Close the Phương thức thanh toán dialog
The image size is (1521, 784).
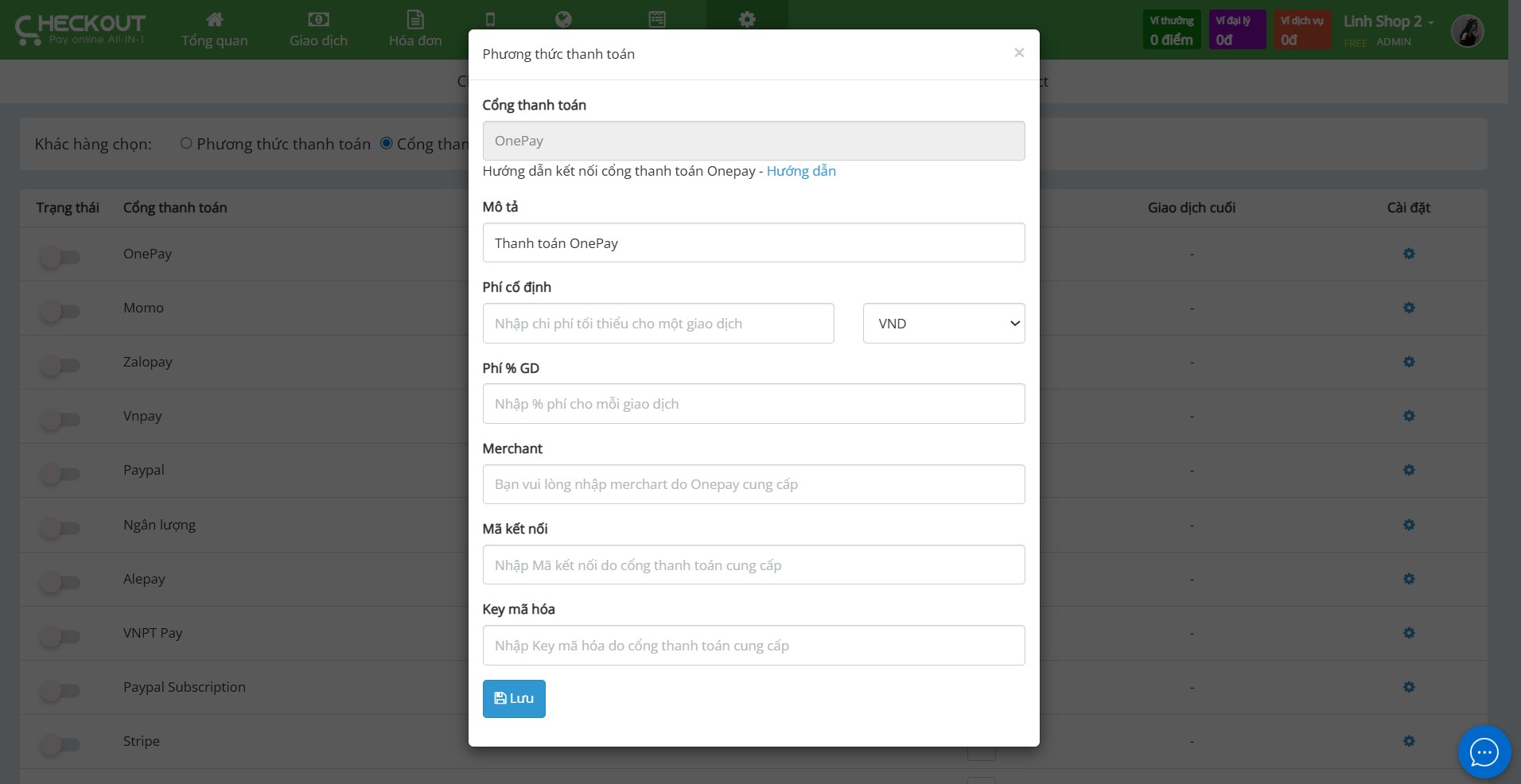click(1019, 53)
